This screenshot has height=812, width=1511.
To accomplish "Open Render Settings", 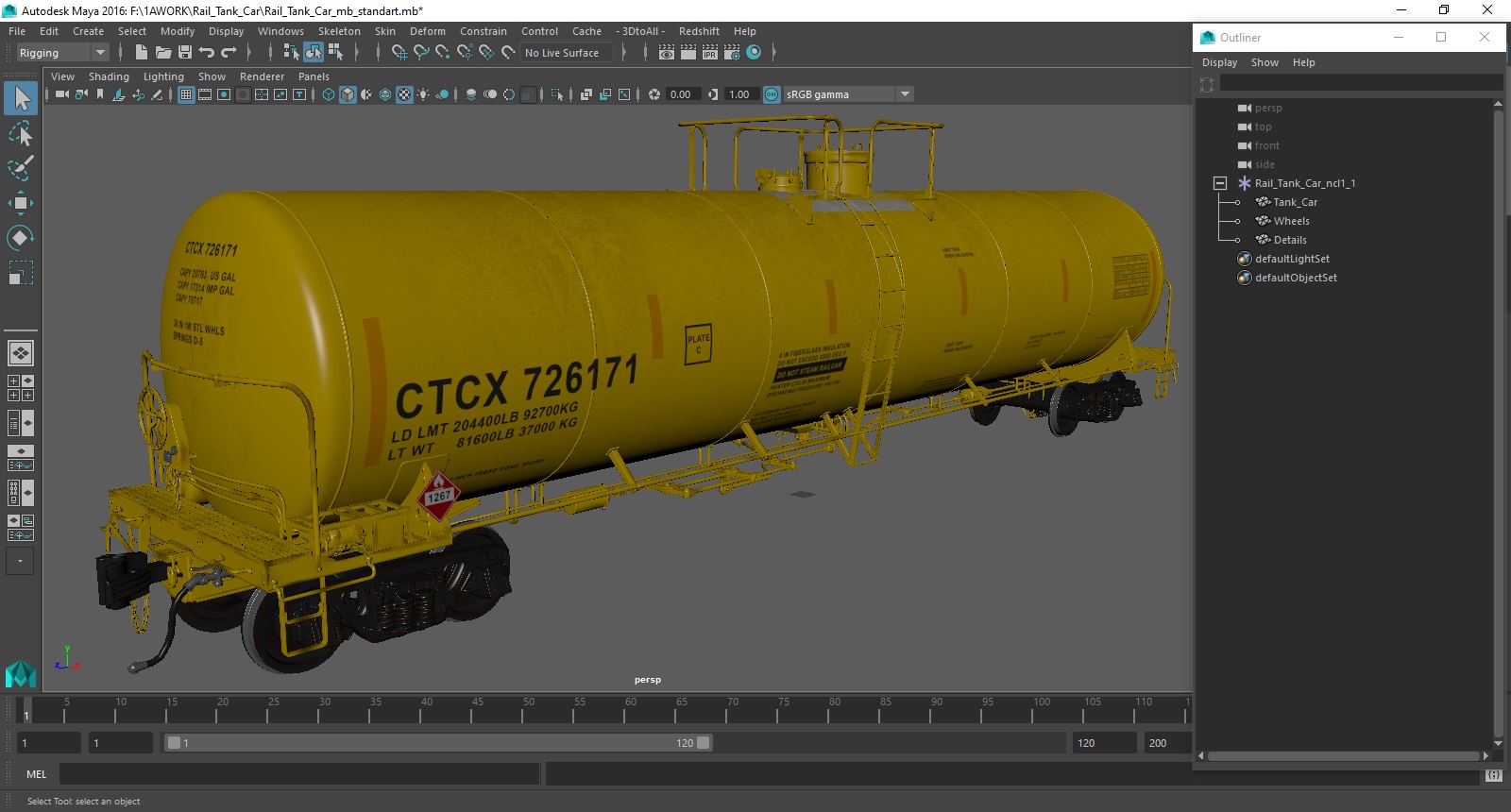I will pos(732,53).
